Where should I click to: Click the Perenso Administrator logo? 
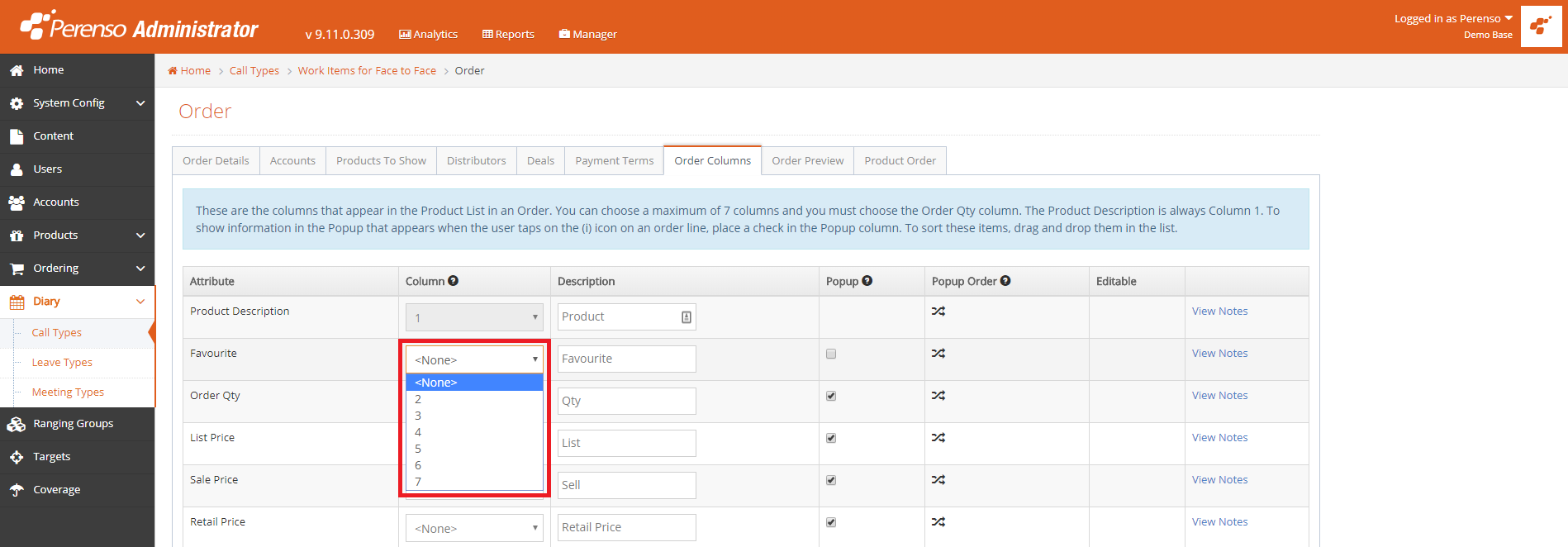pyautogui.click(x=139, y=26)
